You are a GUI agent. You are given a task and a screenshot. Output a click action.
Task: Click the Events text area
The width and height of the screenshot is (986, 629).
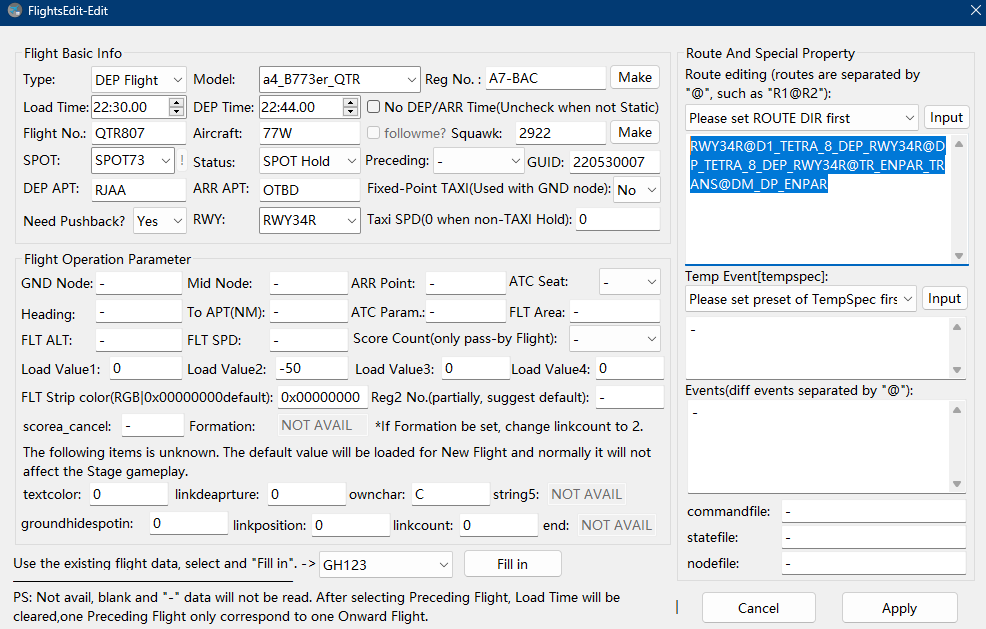tap(817, 447)
